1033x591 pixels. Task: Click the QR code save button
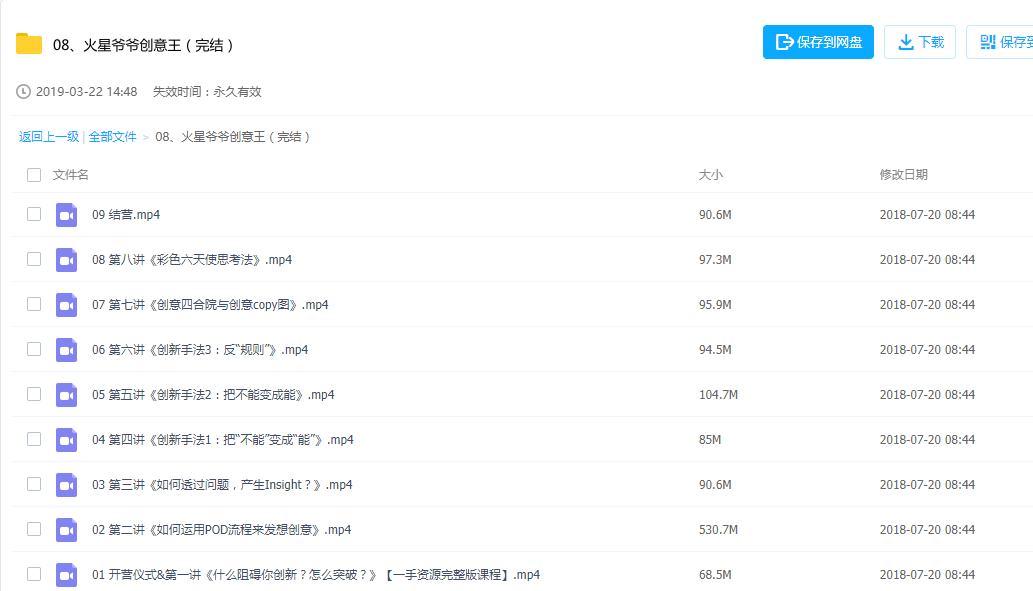pyautogui.click(x=1000, y=42)
